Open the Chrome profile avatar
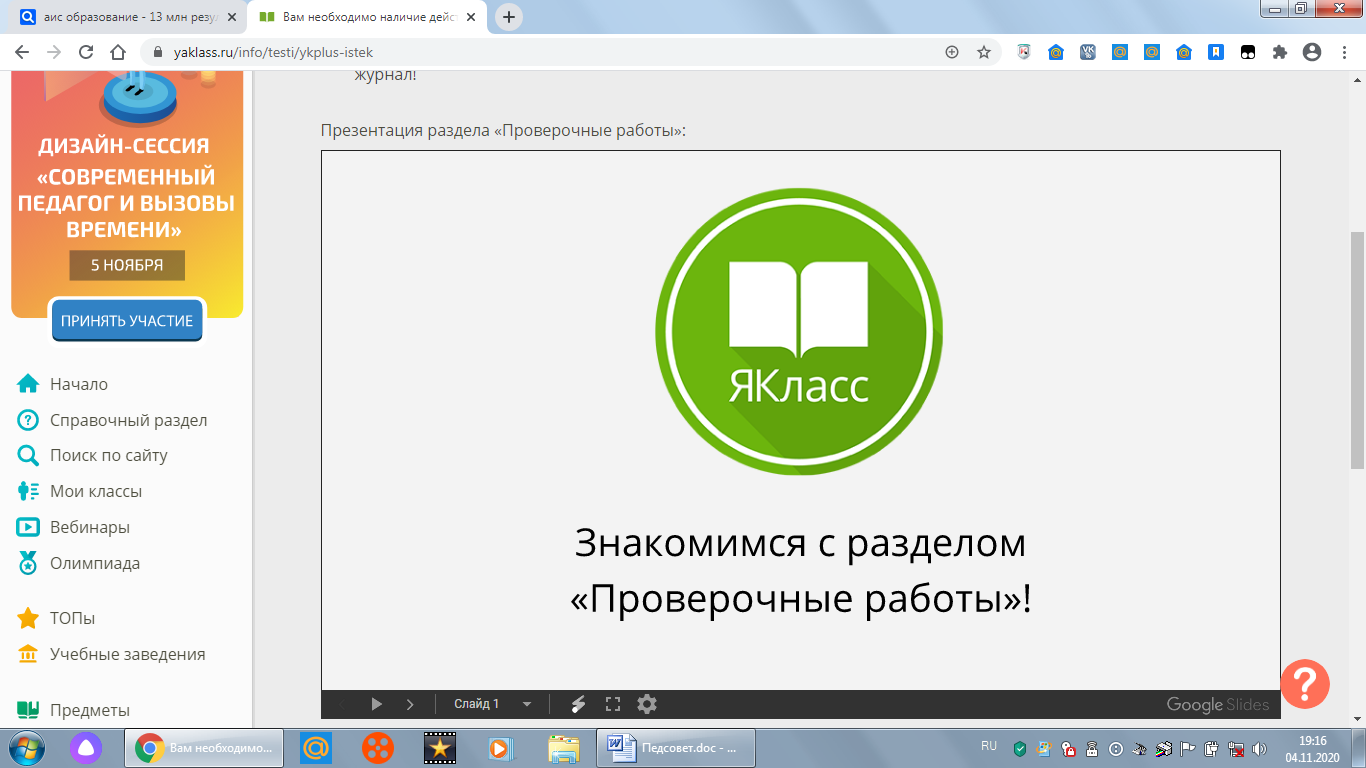The image size is (1366, 768). [x=1312, y=52]
